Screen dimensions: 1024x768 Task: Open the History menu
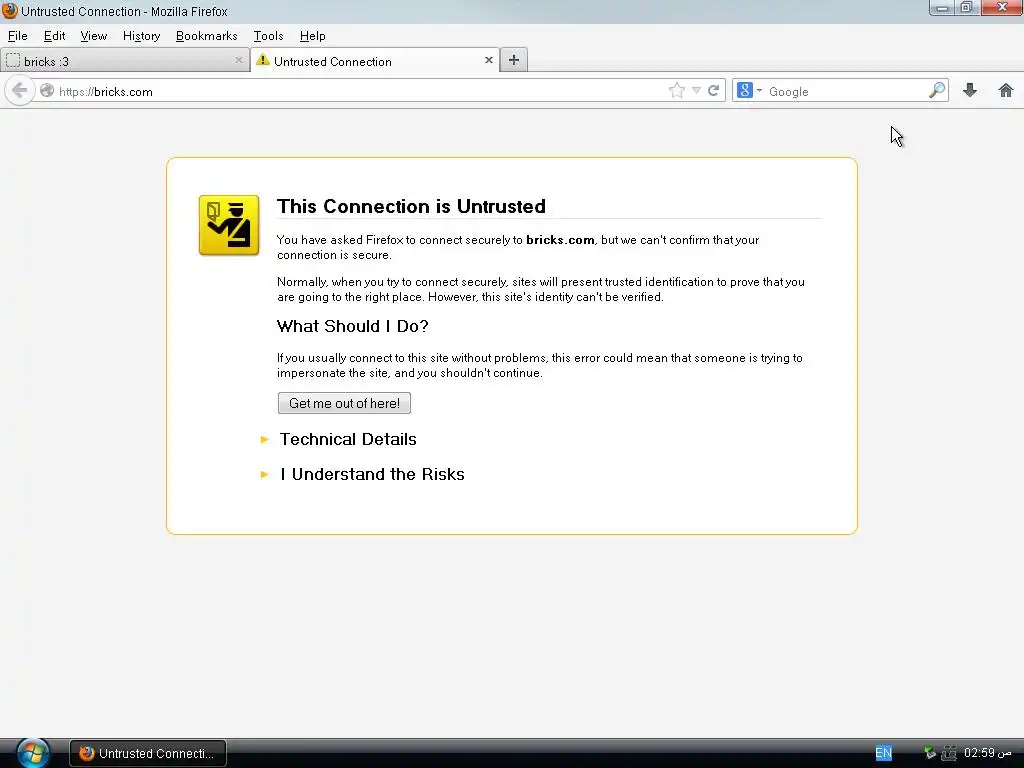click(141, 36)
